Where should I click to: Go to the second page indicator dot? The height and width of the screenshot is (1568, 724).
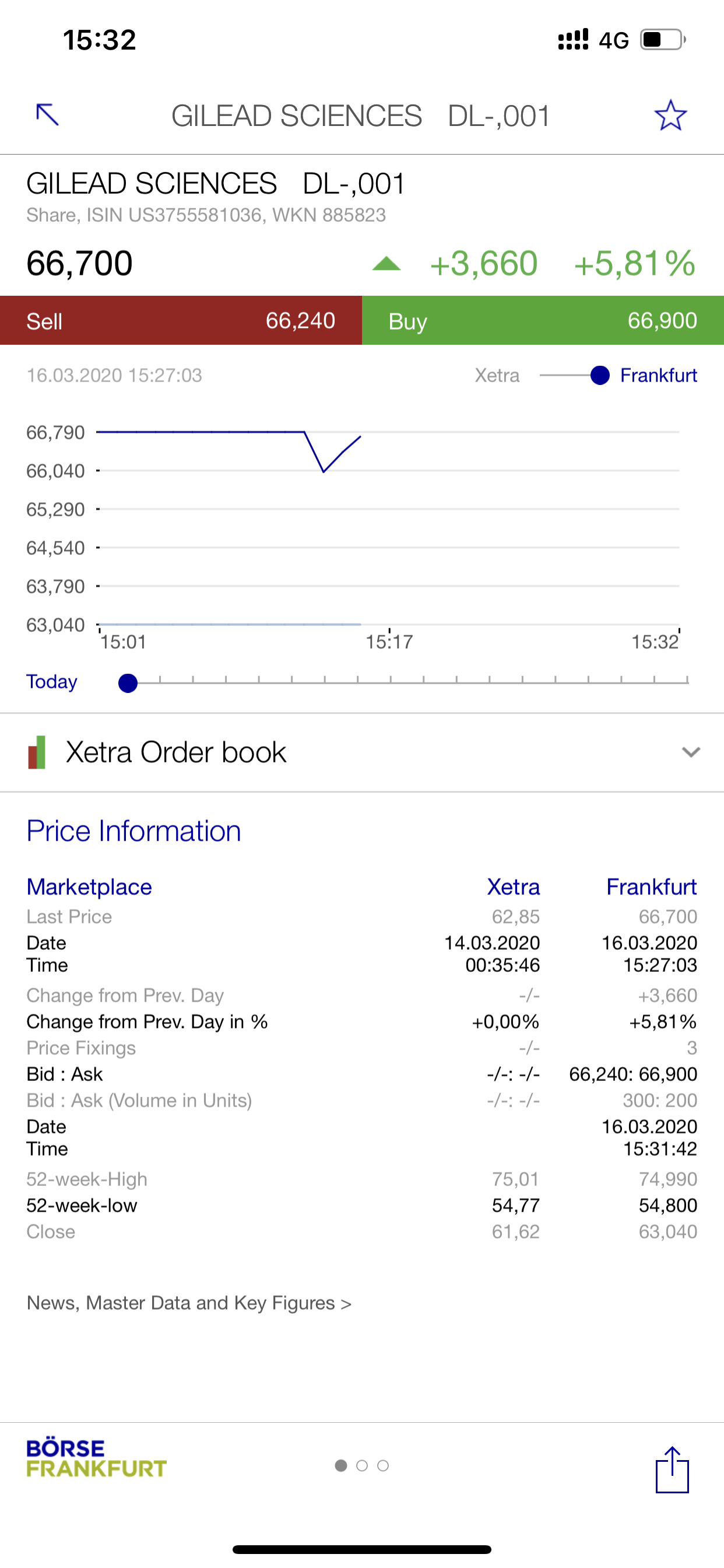362,1466
